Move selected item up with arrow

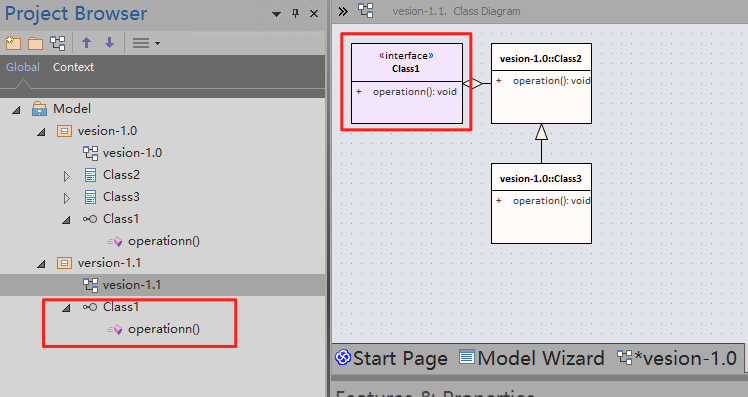(86, 43)
